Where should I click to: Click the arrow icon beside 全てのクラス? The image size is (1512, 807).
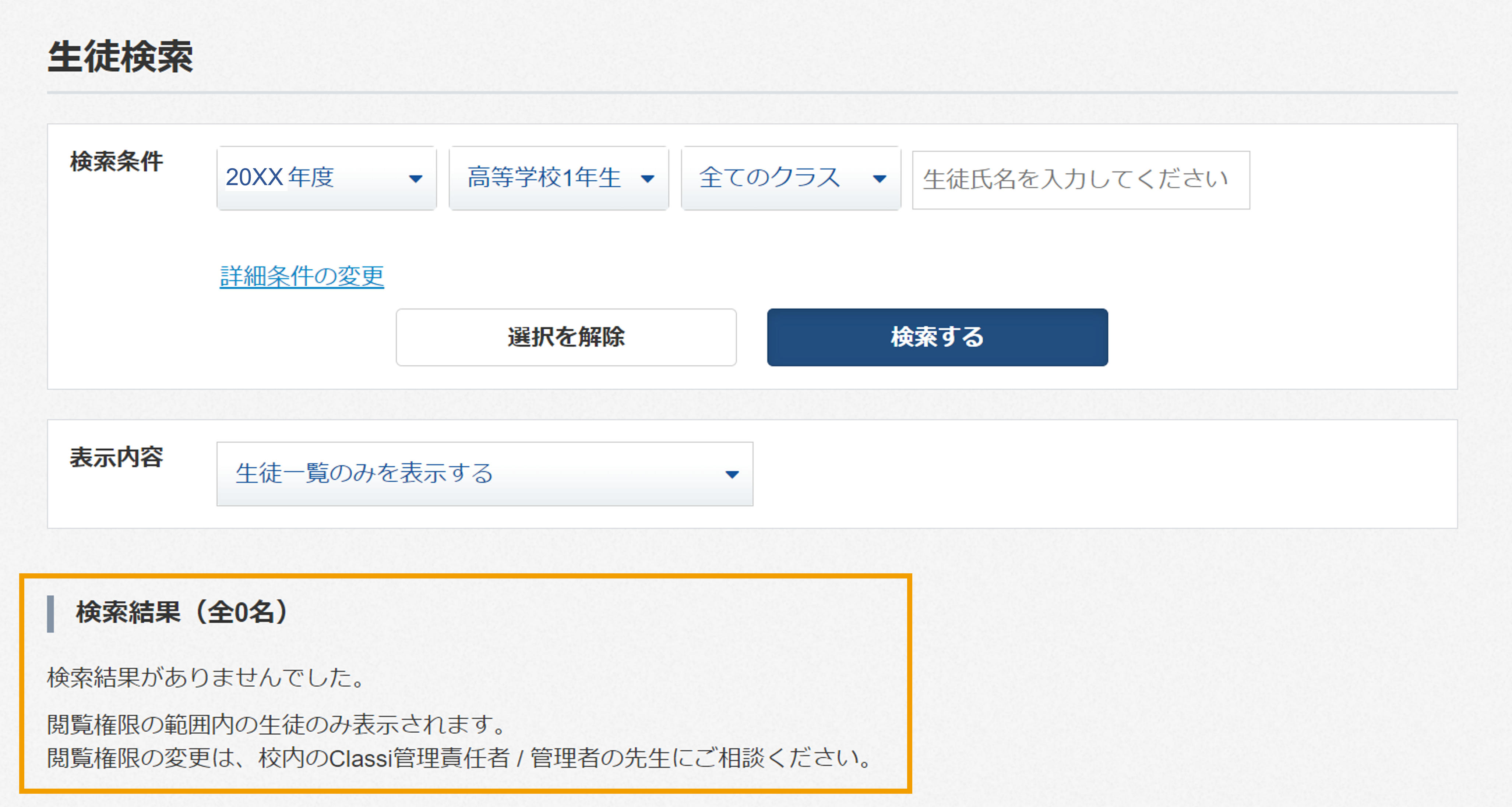[879, 179]
